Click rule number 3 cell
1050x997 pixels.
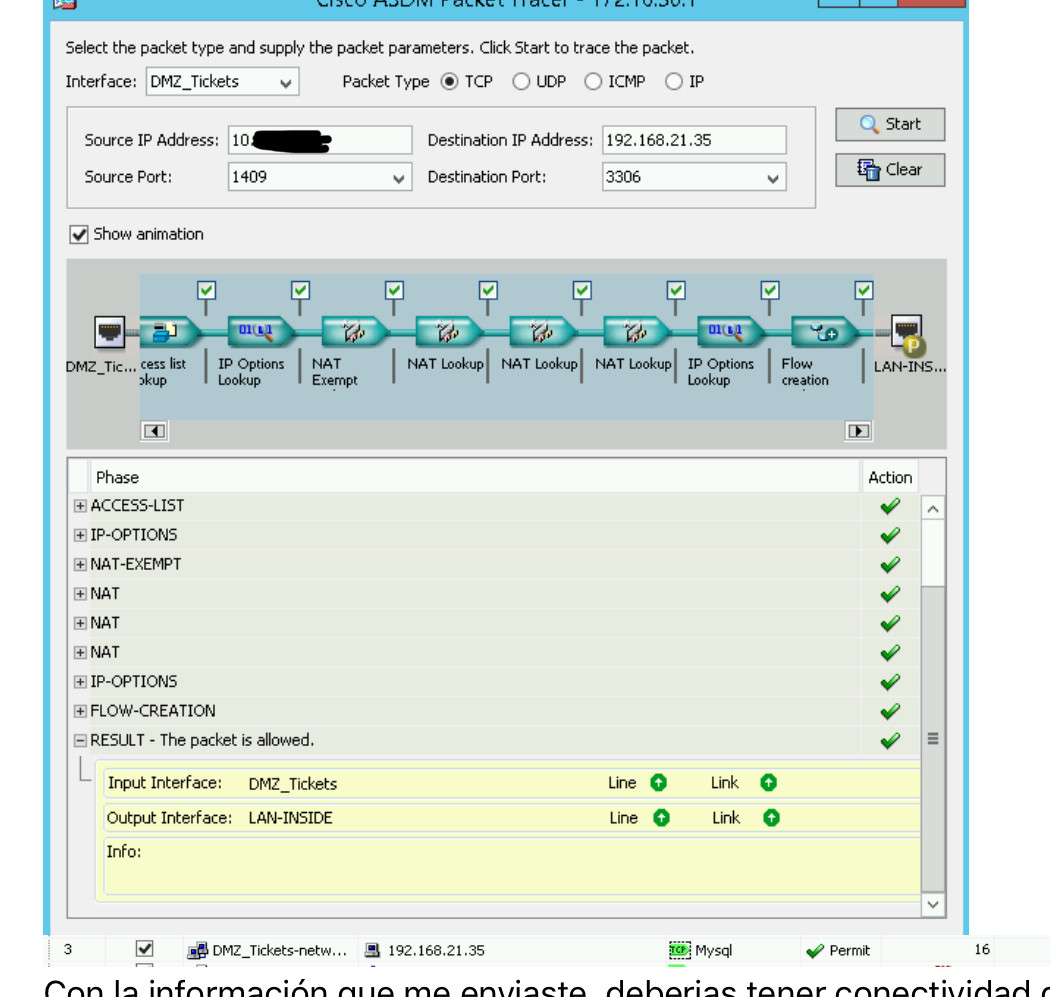coord(68,949)
